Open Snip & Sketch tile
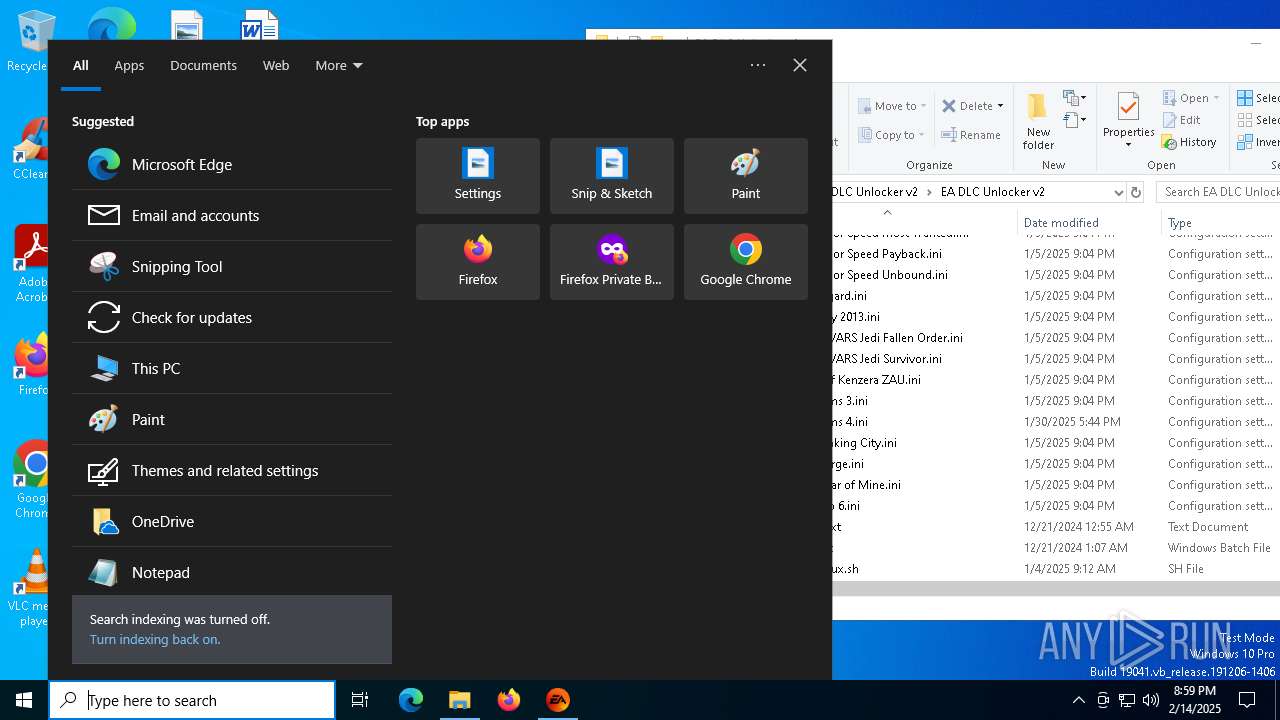The height and width of the screenshot is (720, 1280). pos(612,176)
